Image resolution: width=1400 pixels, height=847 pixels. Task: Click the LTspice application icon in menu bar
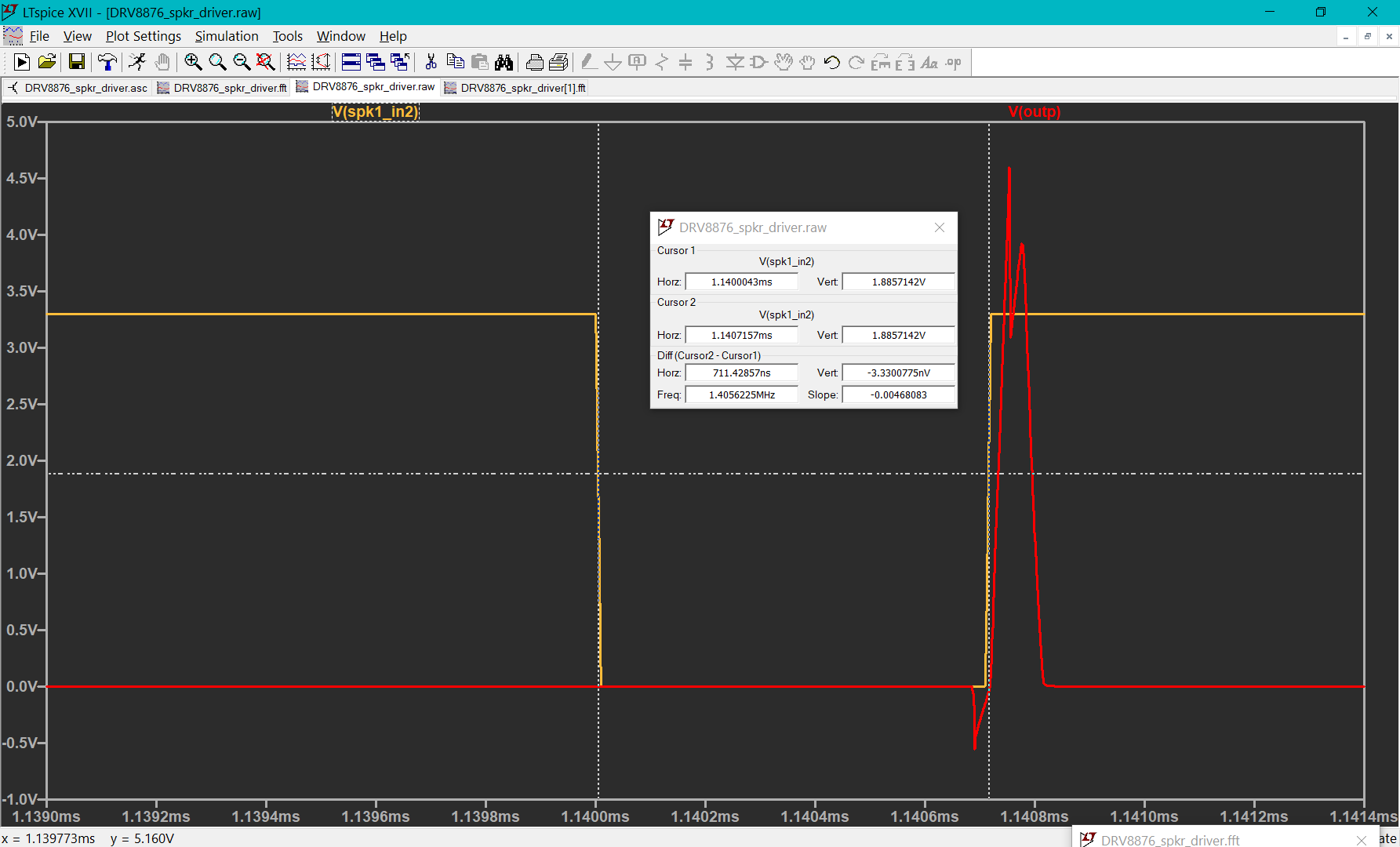pyautogui.click(x=13, y=36)
